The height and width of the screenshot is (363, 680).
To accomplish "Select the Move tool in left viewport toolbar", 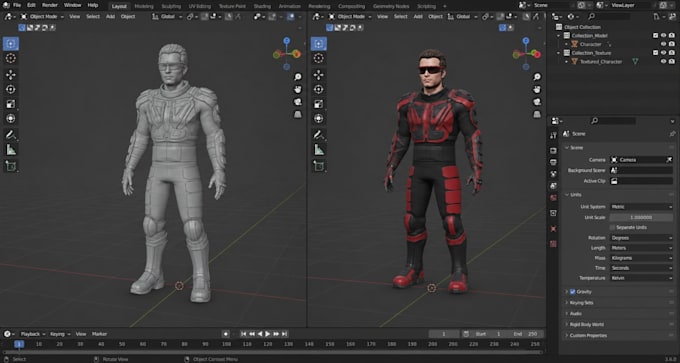I will point(11,75).
